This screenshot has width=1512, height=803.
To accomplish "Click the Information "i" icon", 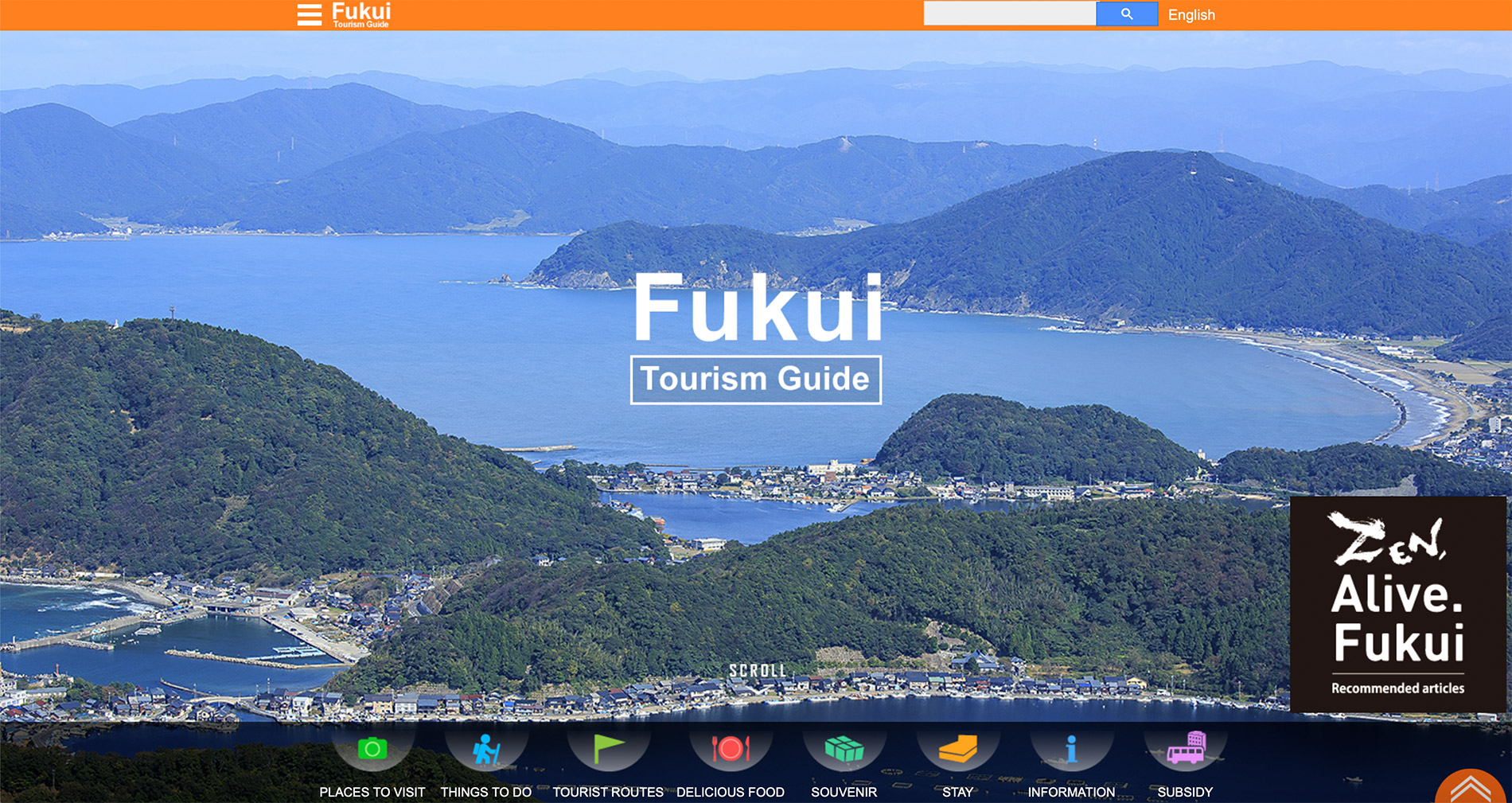I will (x=1071, y=746).
